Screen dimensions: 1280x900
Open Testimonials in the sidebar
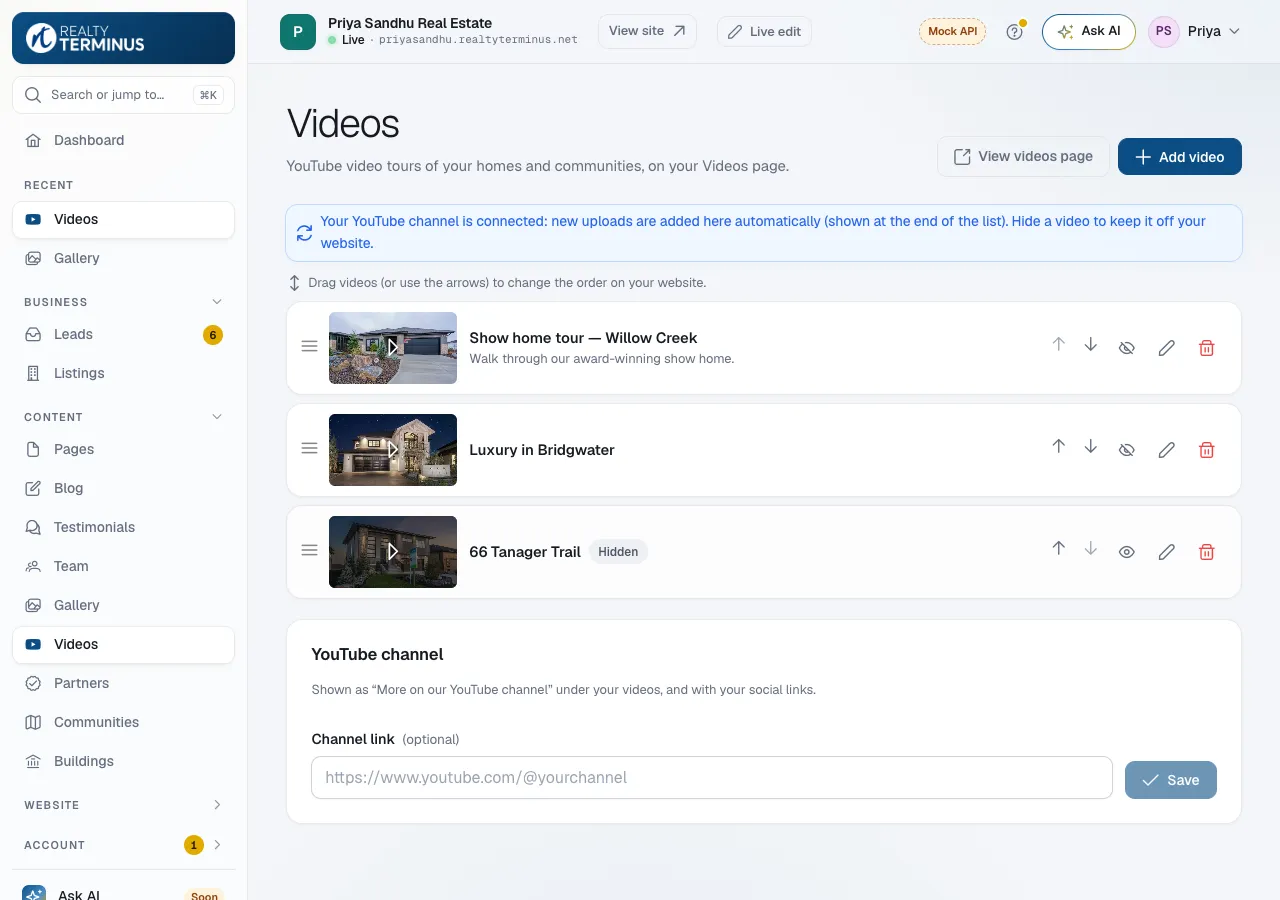pos(123,527)
